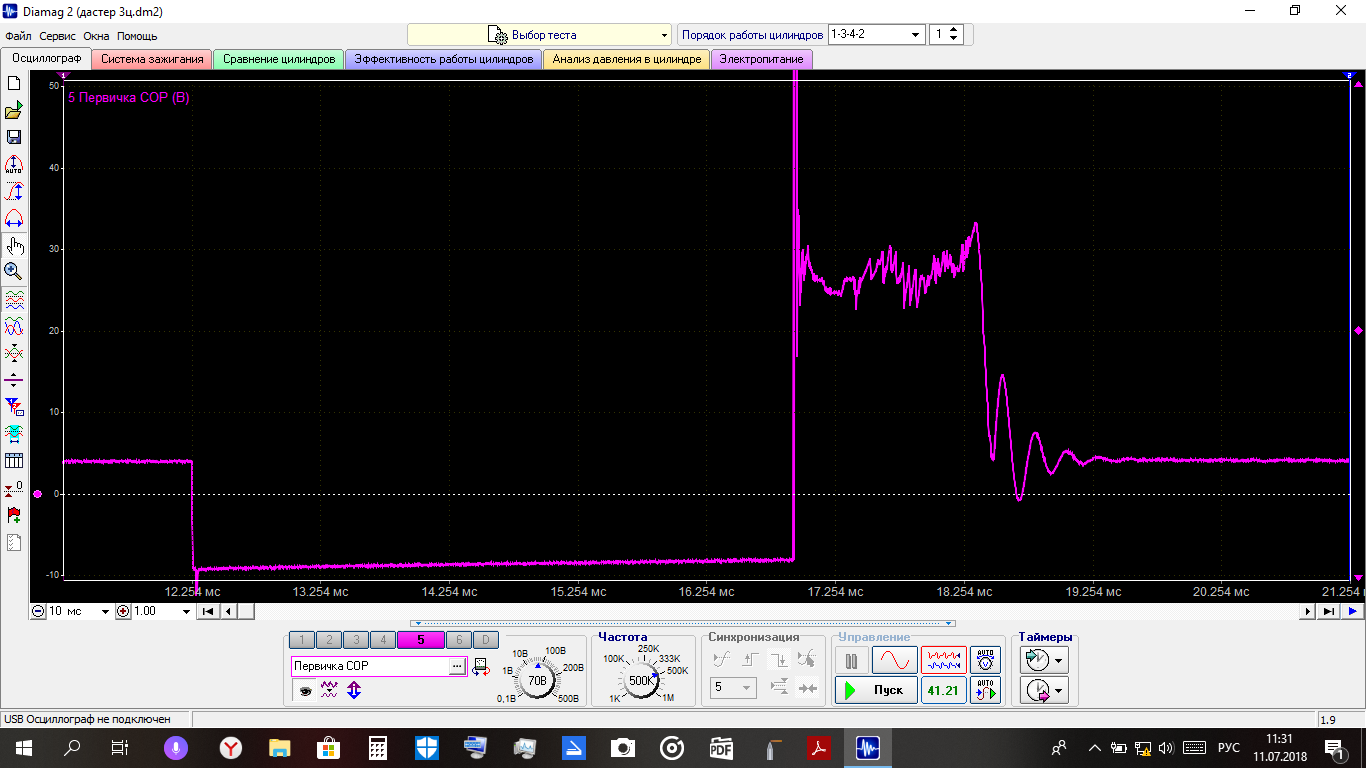Image resolution: width=1366 pixels, height=768 pixels.
Task: Click the 41.21 readout button
Action: (x=943, y=690)
